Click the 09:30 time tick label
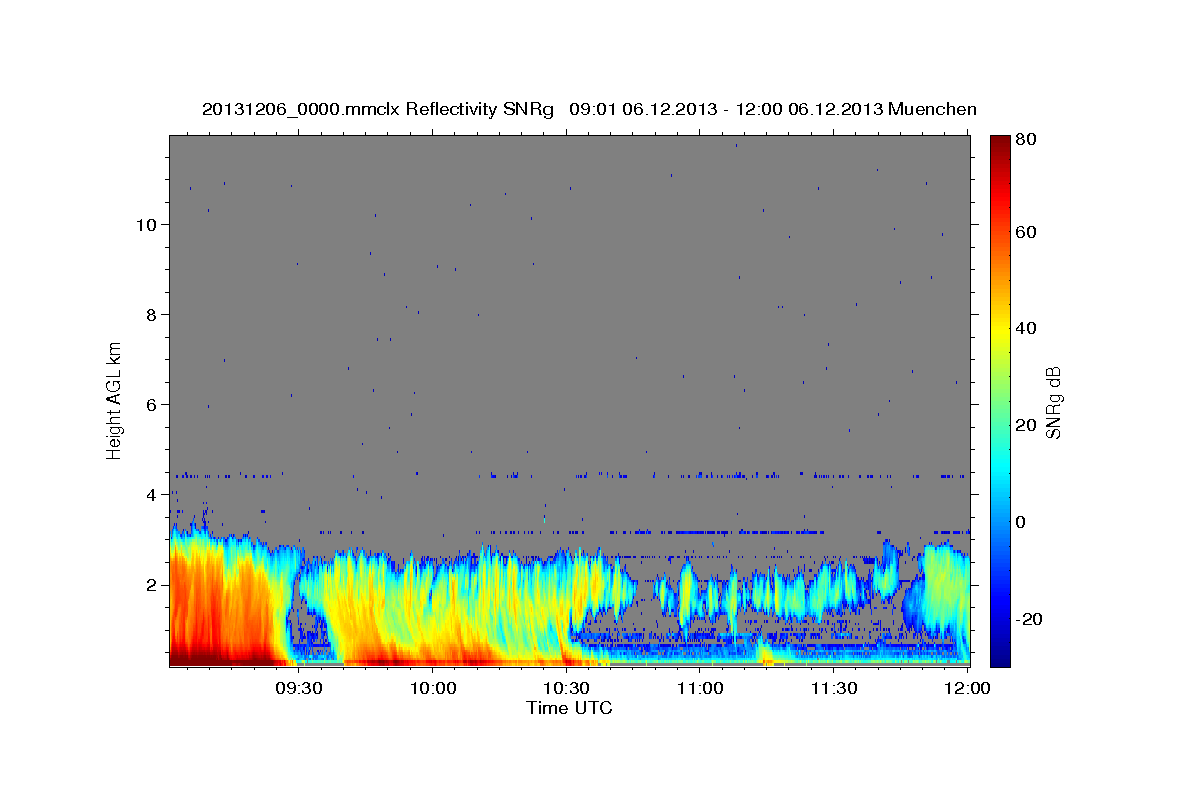This screenshot has height=800, width=1200. (x=299, y=688)
